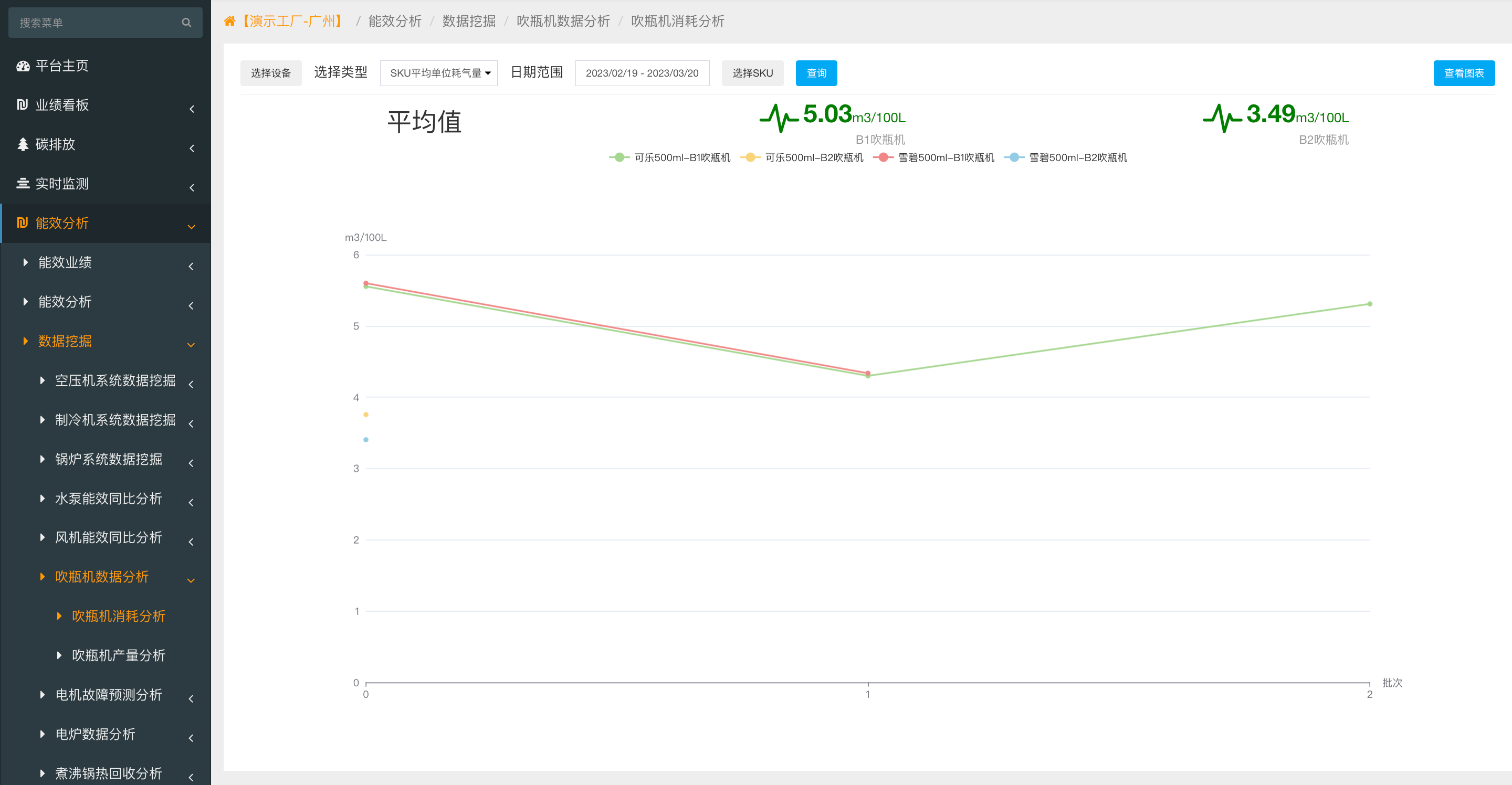Collapse the 吹瓶机数据分析 chevron
Screen dimensions: 1512x785
[191, 580]
